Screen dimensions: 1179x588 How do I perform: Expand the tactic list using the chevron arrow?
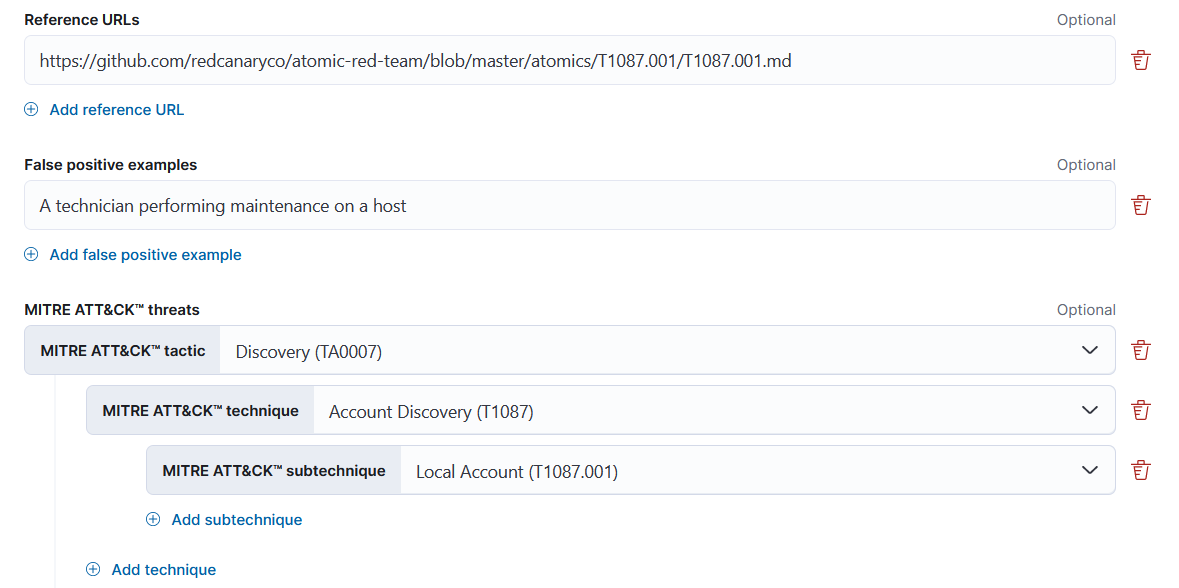pos(1090,351)
